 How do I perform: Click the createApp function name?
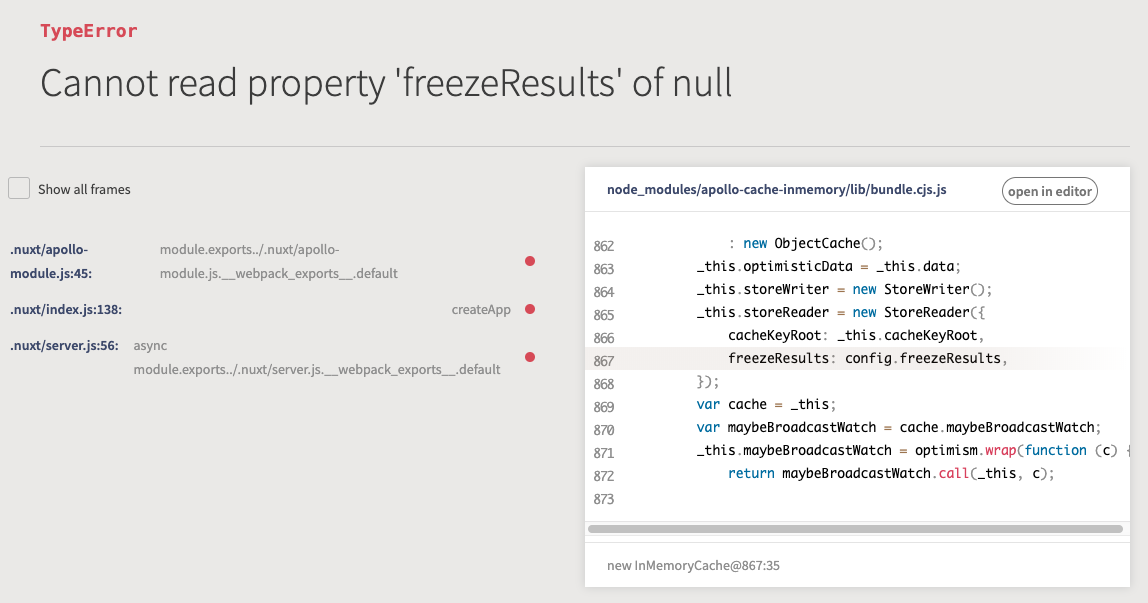(x=481, y=310)
